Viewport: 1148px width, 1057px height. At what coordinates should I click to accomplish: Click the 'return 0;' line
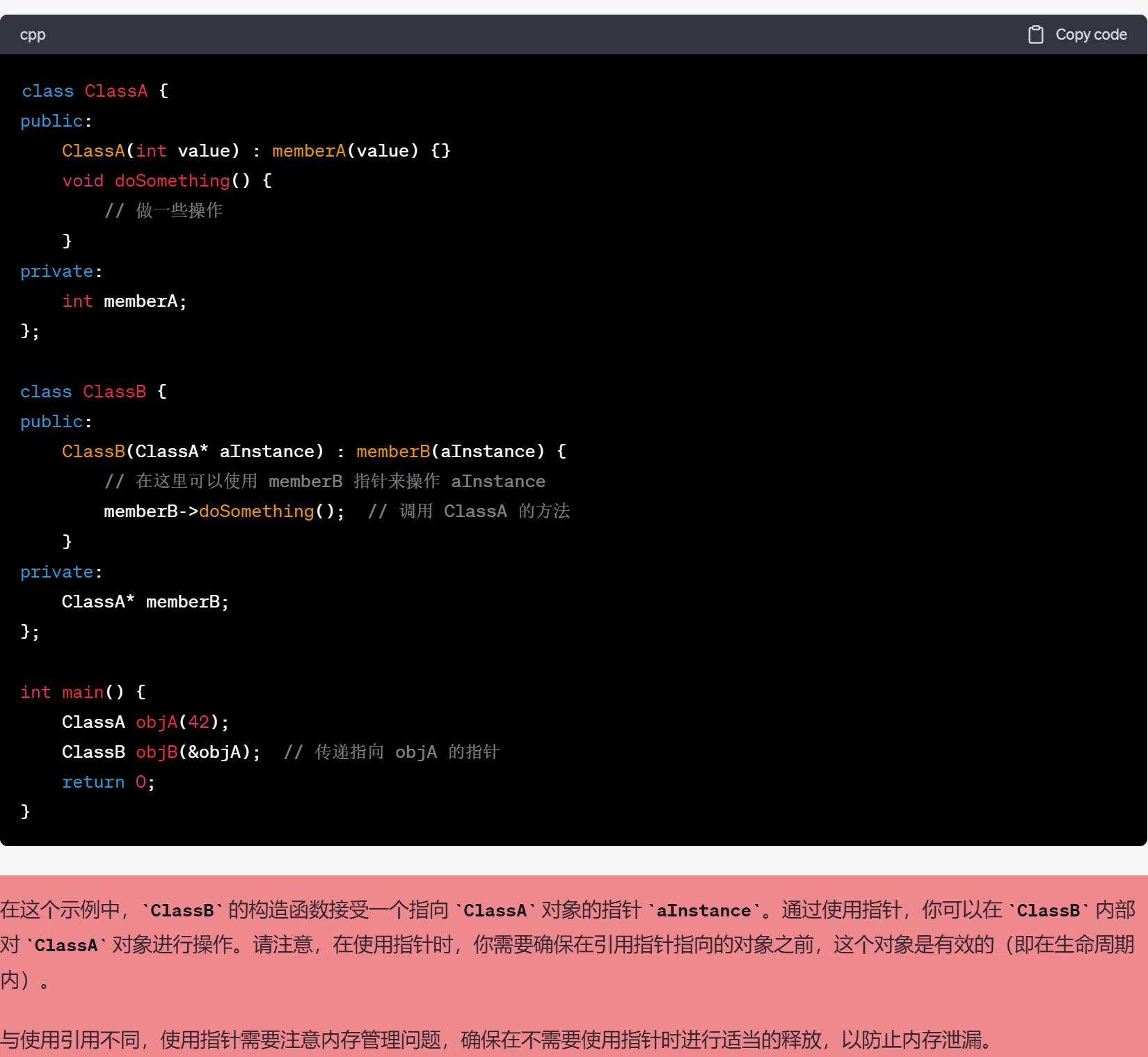(x=109, y=782)
